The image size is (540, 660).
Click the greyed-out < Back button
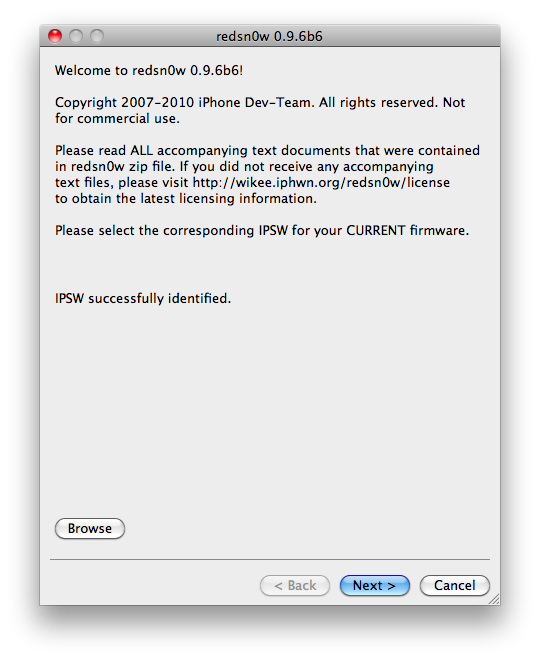tap(295, 585)
